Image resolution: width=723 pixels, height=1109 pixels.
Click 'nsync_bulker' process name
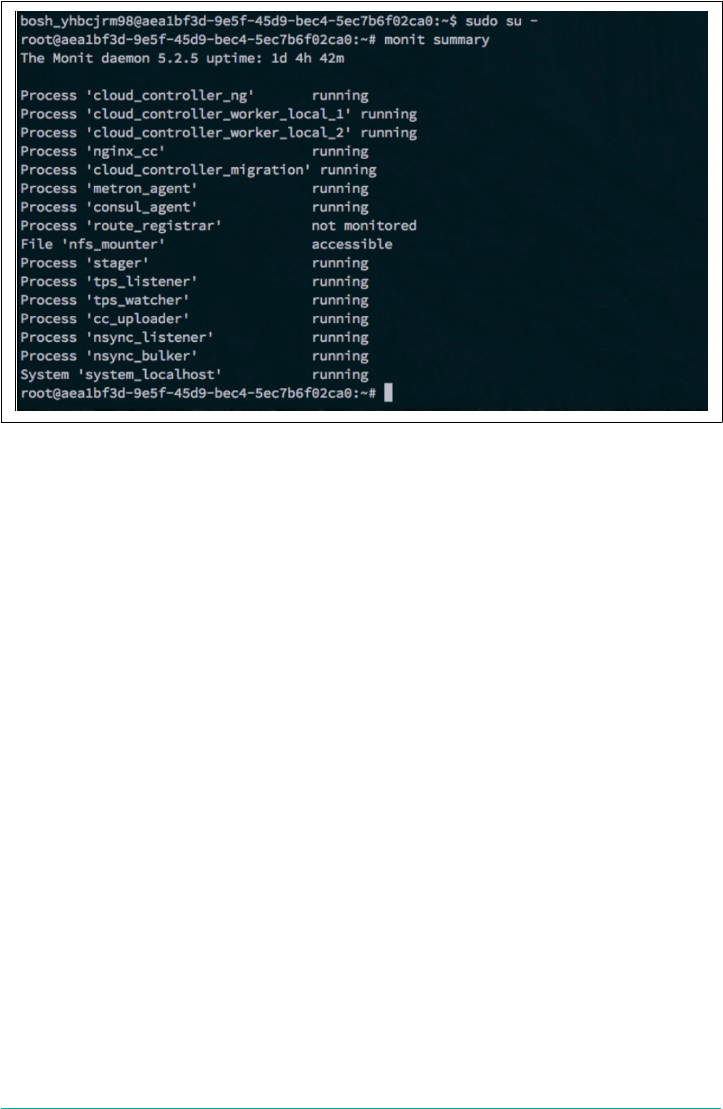141,356
